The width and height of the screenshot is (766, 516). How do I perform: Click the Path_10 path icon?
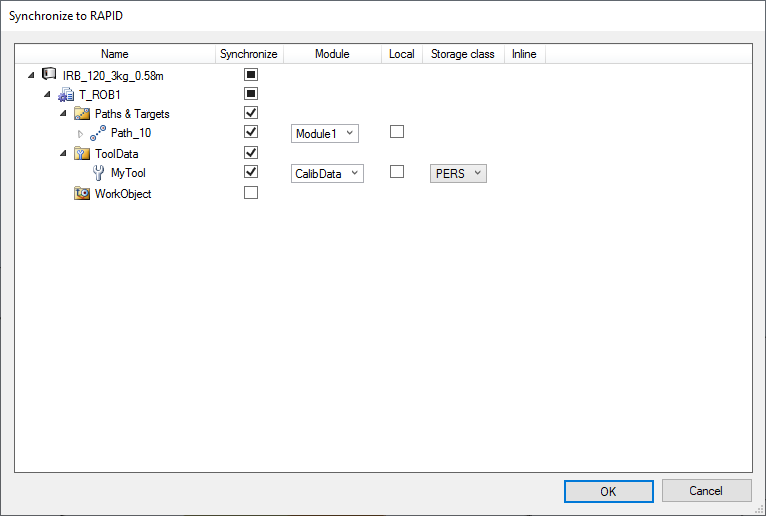pos(98,133)
